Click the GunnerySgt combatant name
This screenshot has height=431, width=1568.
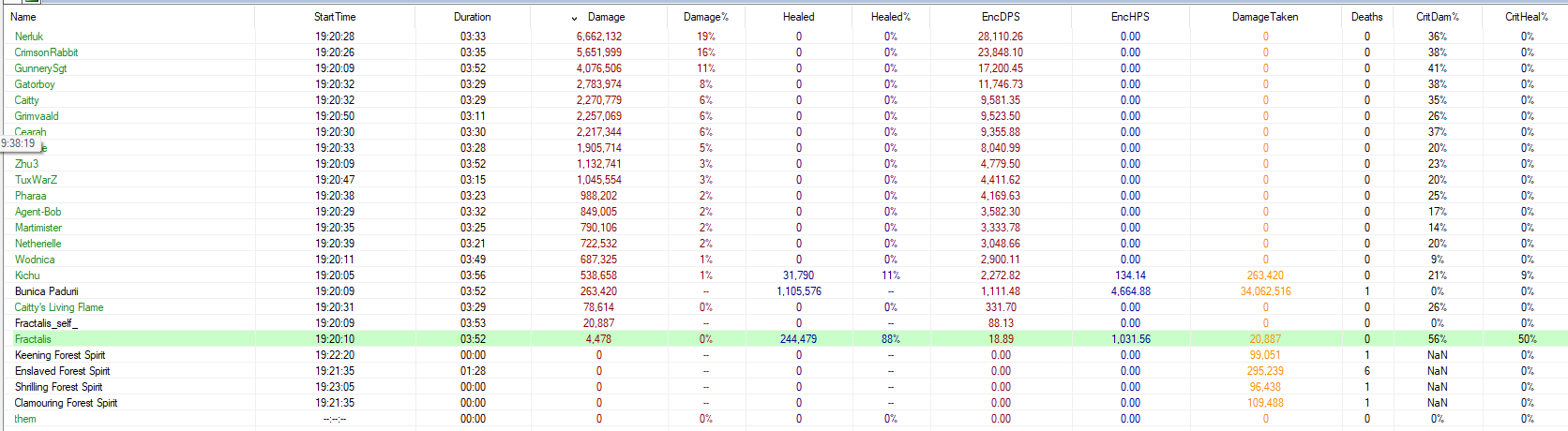click(x=40, y=68)
